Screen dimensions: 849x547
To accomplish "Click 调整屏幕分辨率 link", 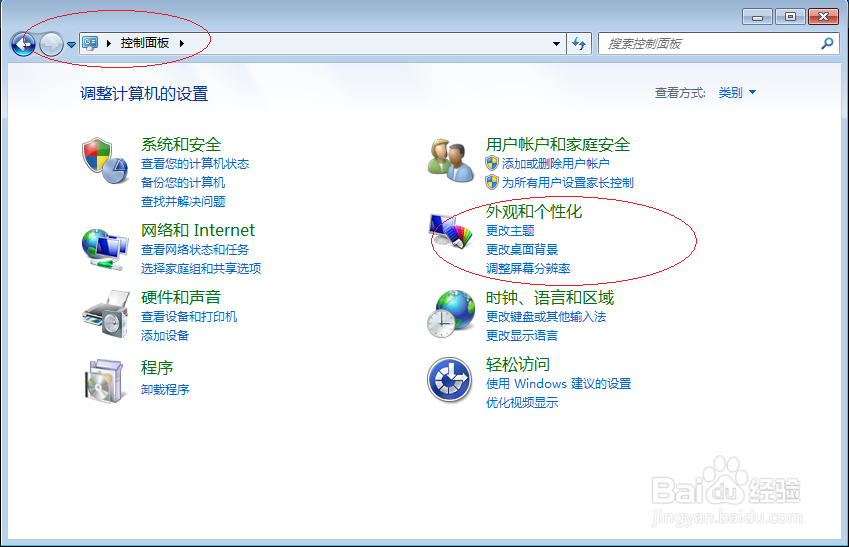I will tap(528, 269).
